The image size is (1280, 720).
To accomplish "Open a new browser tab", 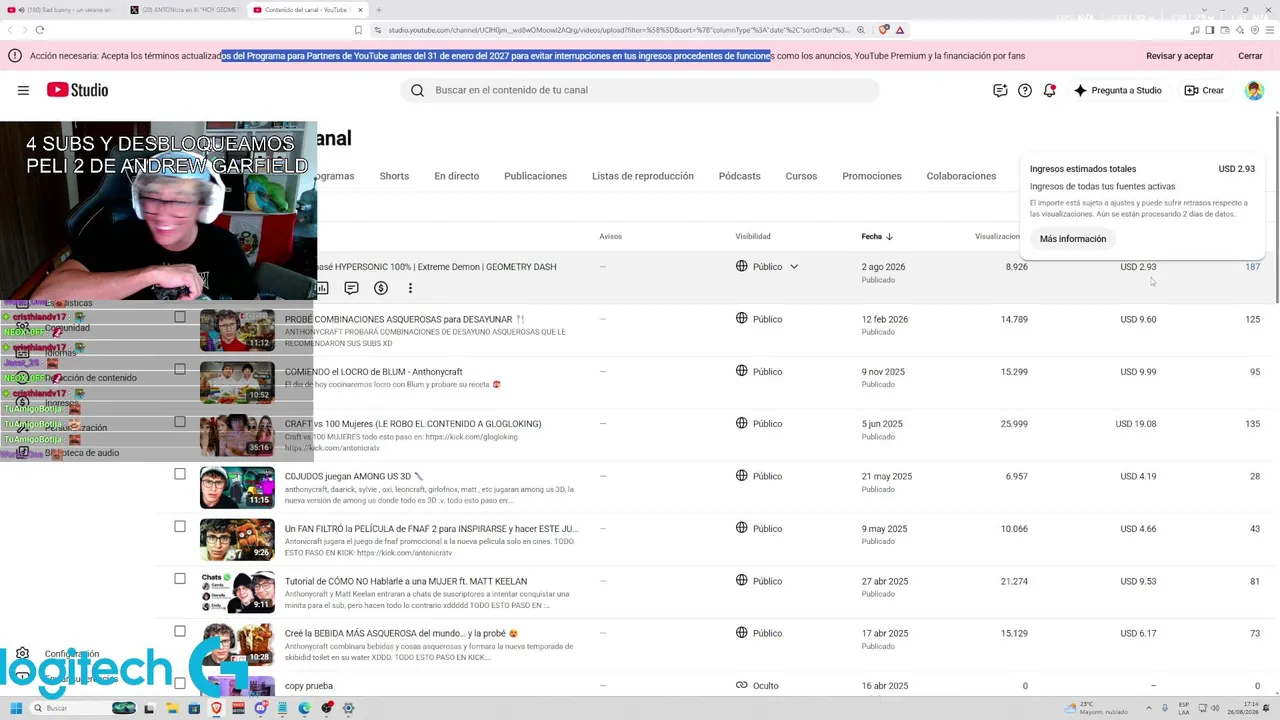I will 378,10.
